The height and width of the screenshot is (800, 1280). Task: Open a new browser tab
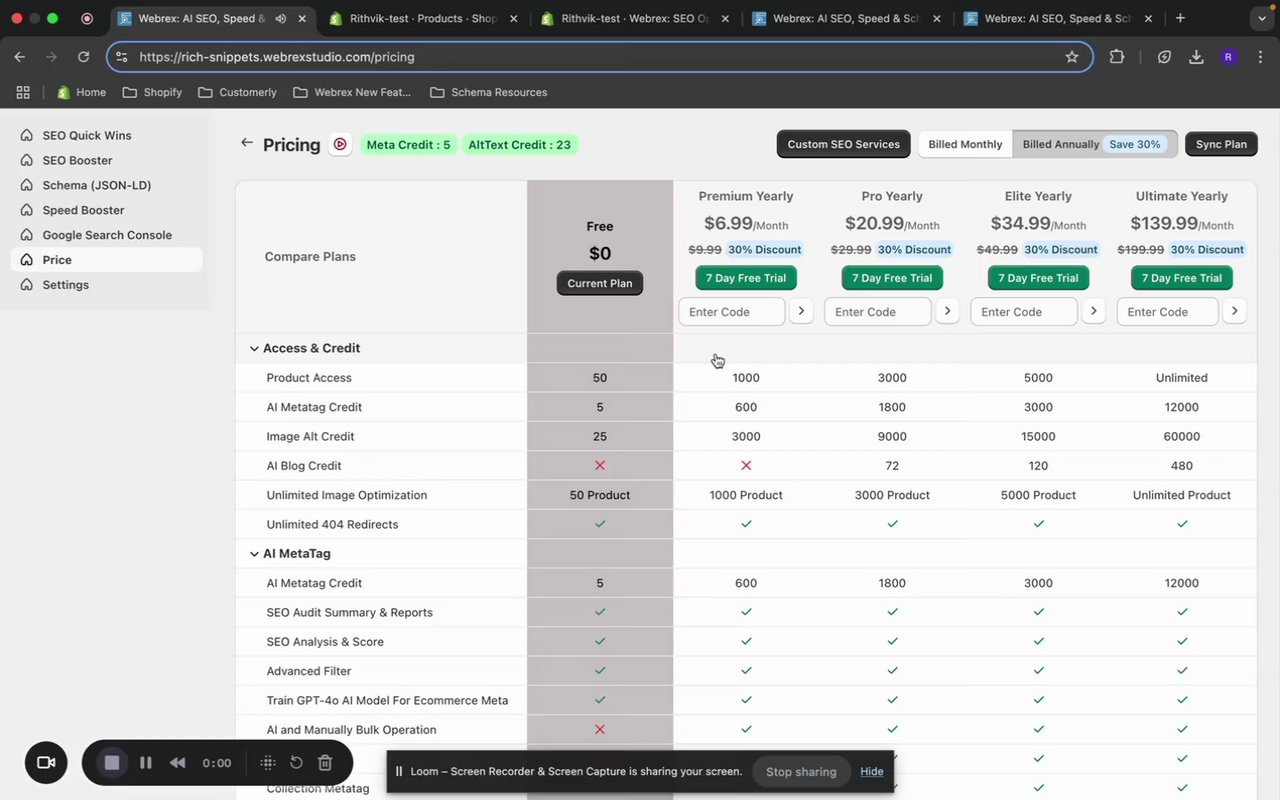pos(1181,18)
